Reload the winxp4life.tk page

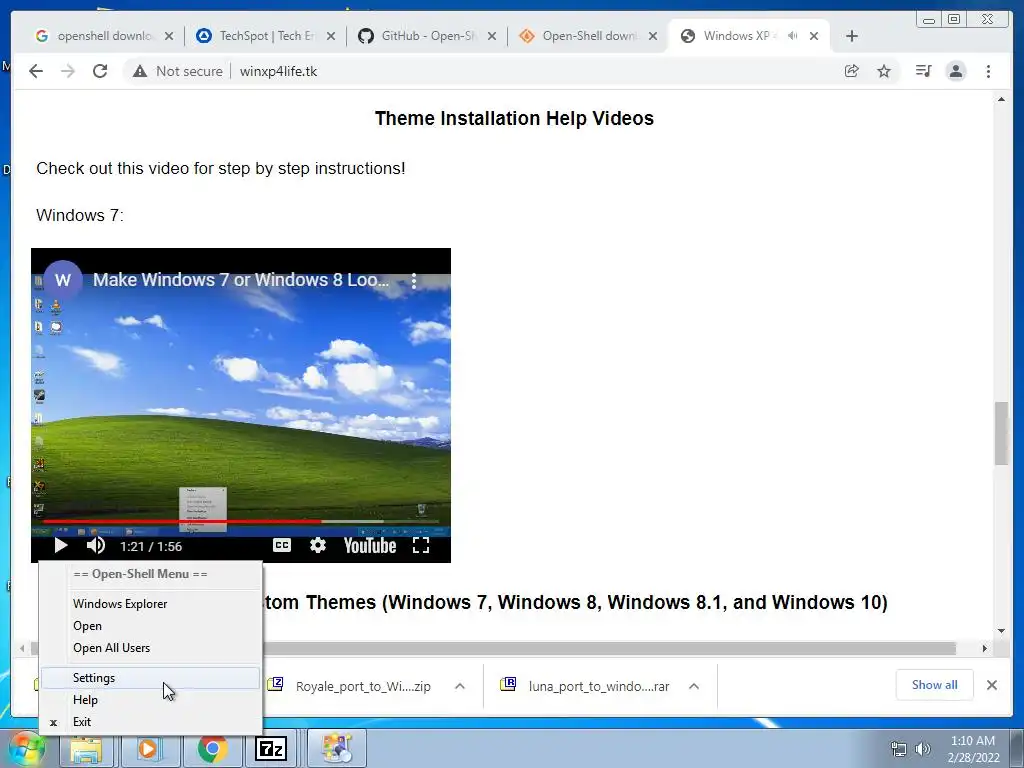click(x=100, y=71)
